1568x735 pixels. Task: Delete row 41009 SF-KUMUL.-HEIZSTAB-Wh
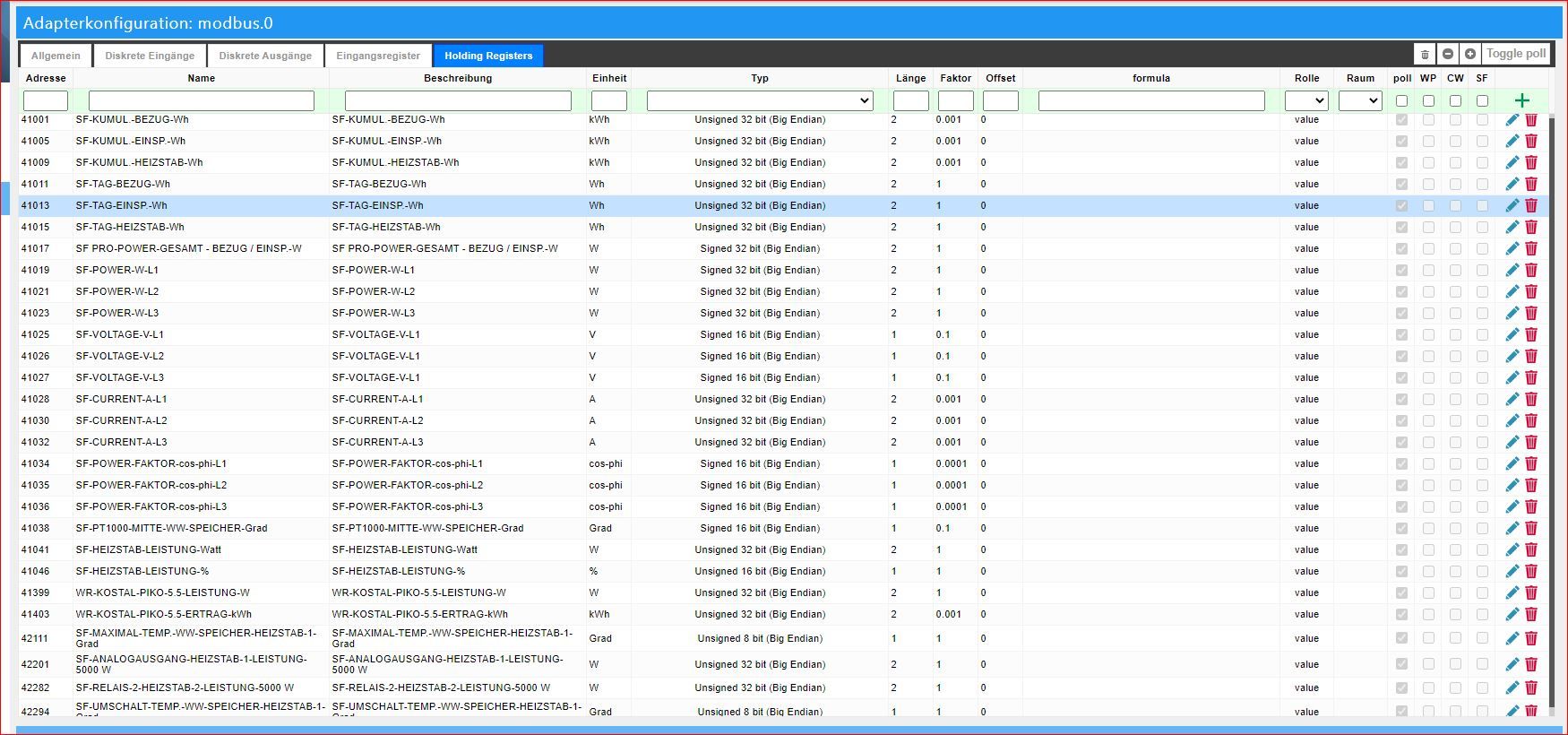pos(1531,162)
